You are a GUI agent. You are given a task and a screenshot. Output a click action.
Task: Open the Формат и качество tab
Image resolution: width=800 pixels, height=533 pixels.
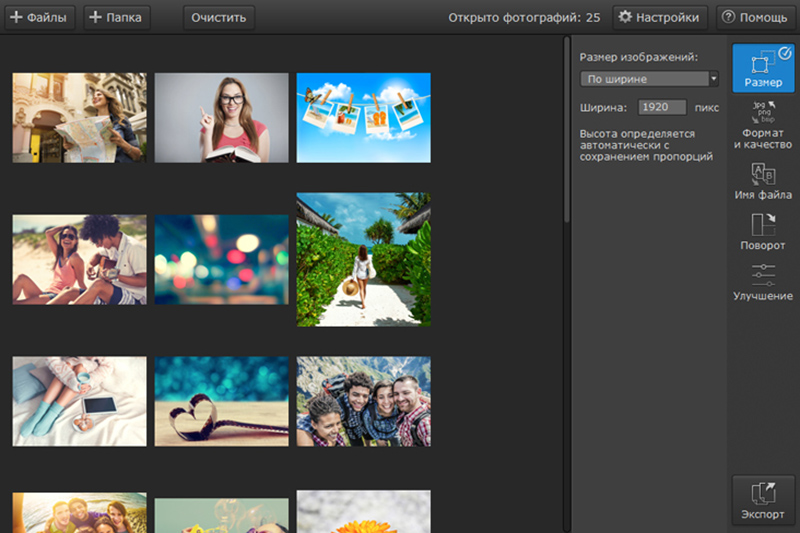point(763,125)
